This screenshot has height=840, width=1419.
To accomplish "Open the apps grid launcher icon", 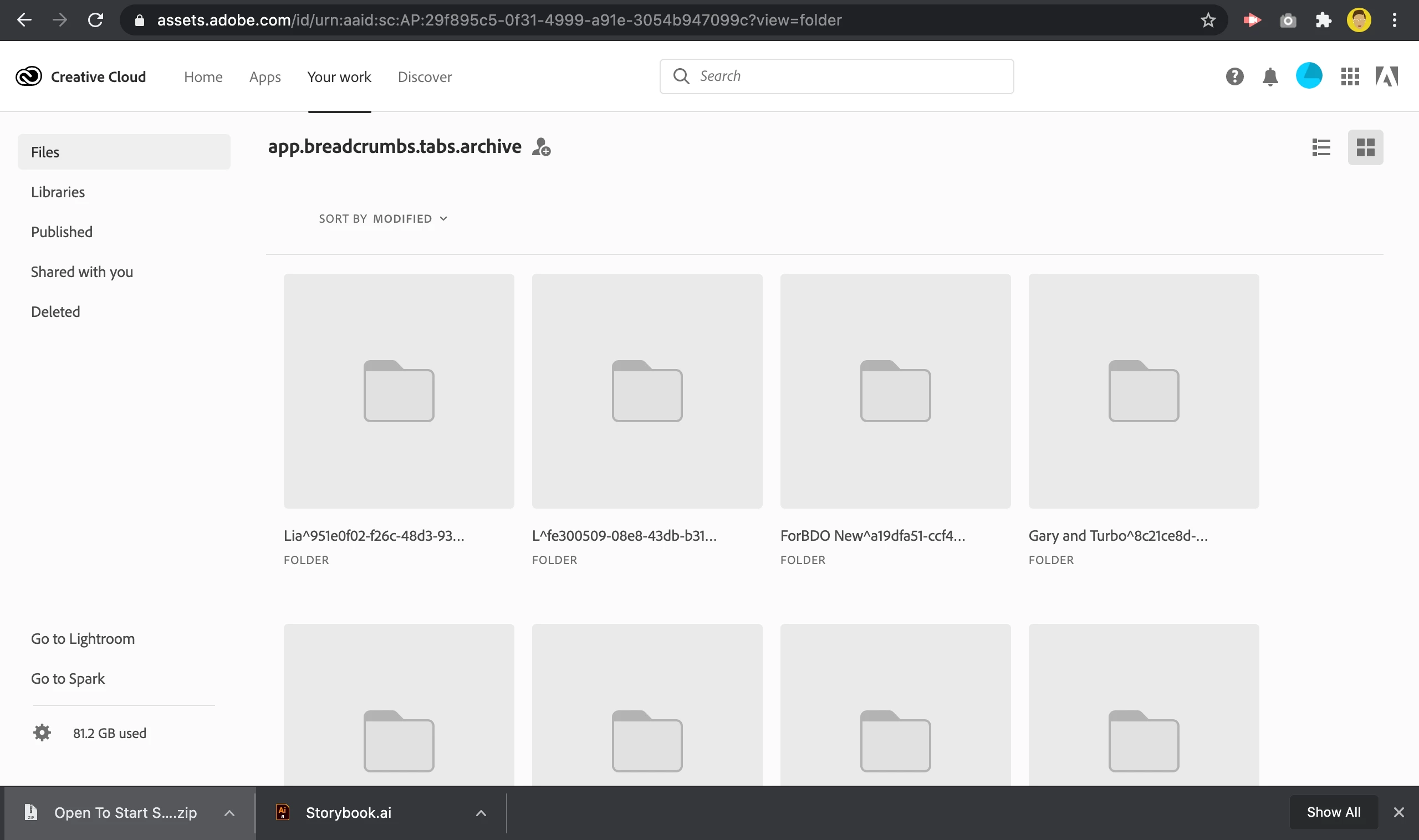I will pos(1350,76).
